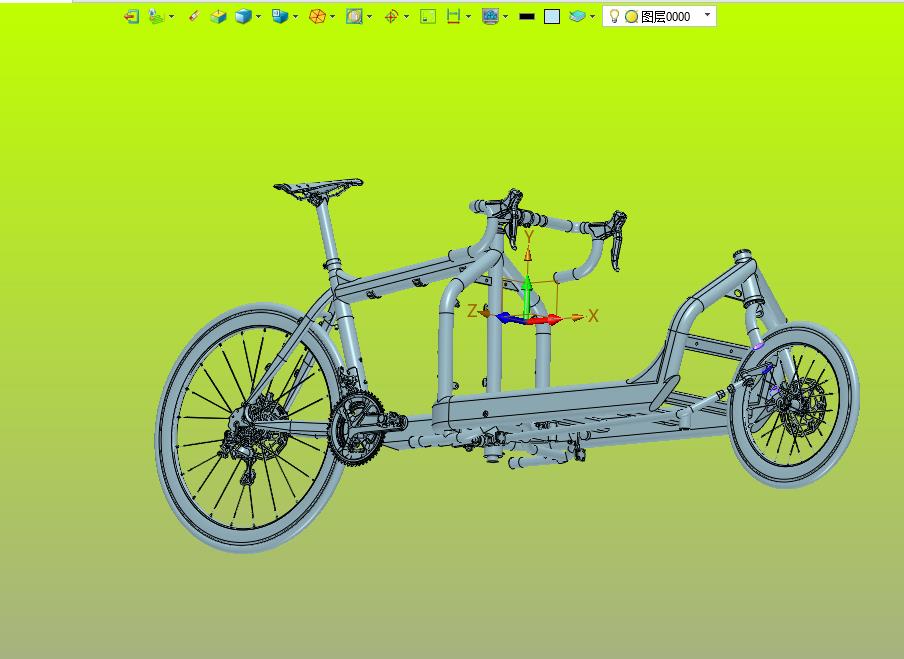
Task: Click the green square frame icon
Action: pos(428,16)
